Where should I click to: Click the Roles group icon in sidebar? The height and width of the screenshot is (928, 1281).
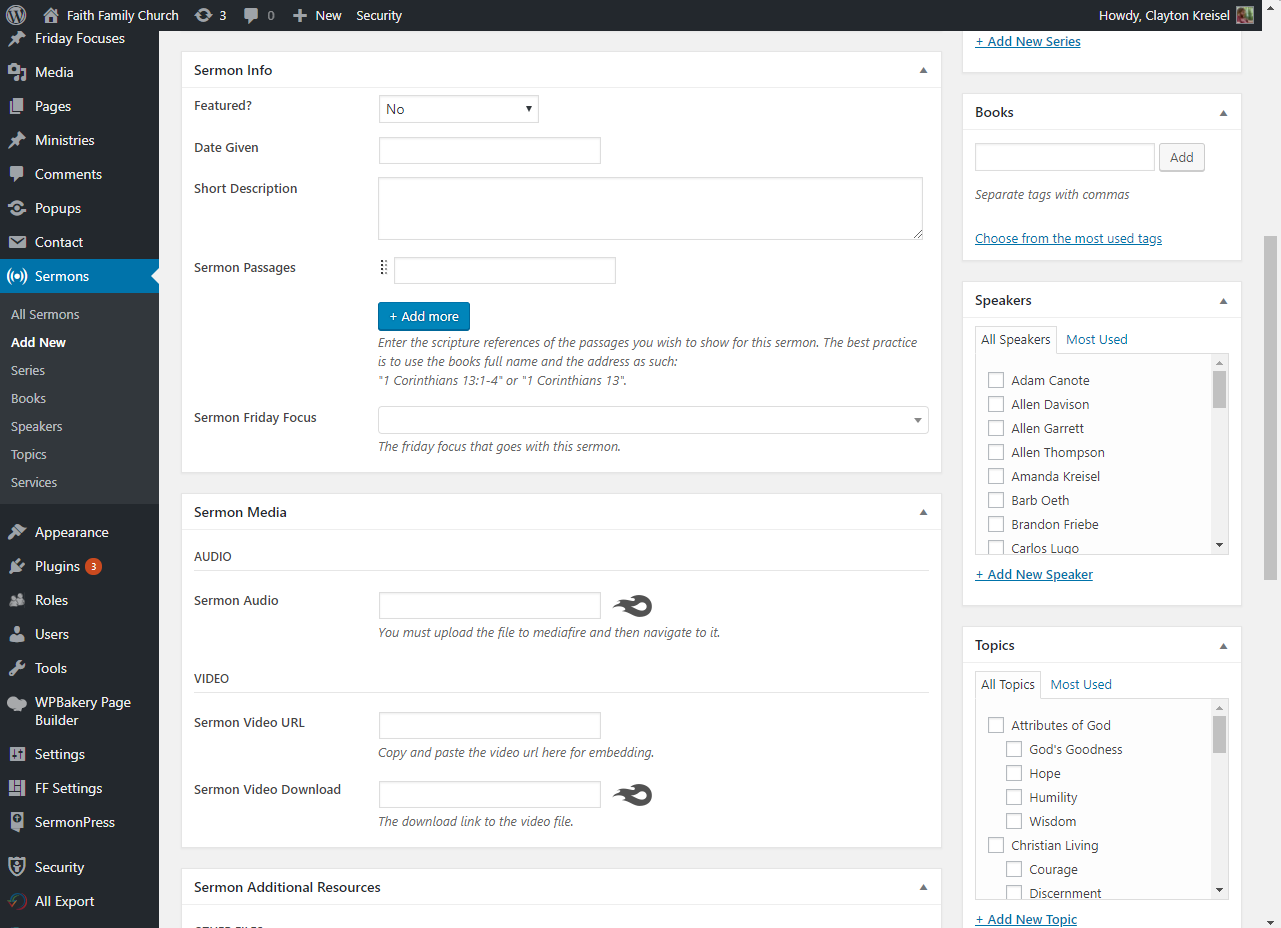17,600
